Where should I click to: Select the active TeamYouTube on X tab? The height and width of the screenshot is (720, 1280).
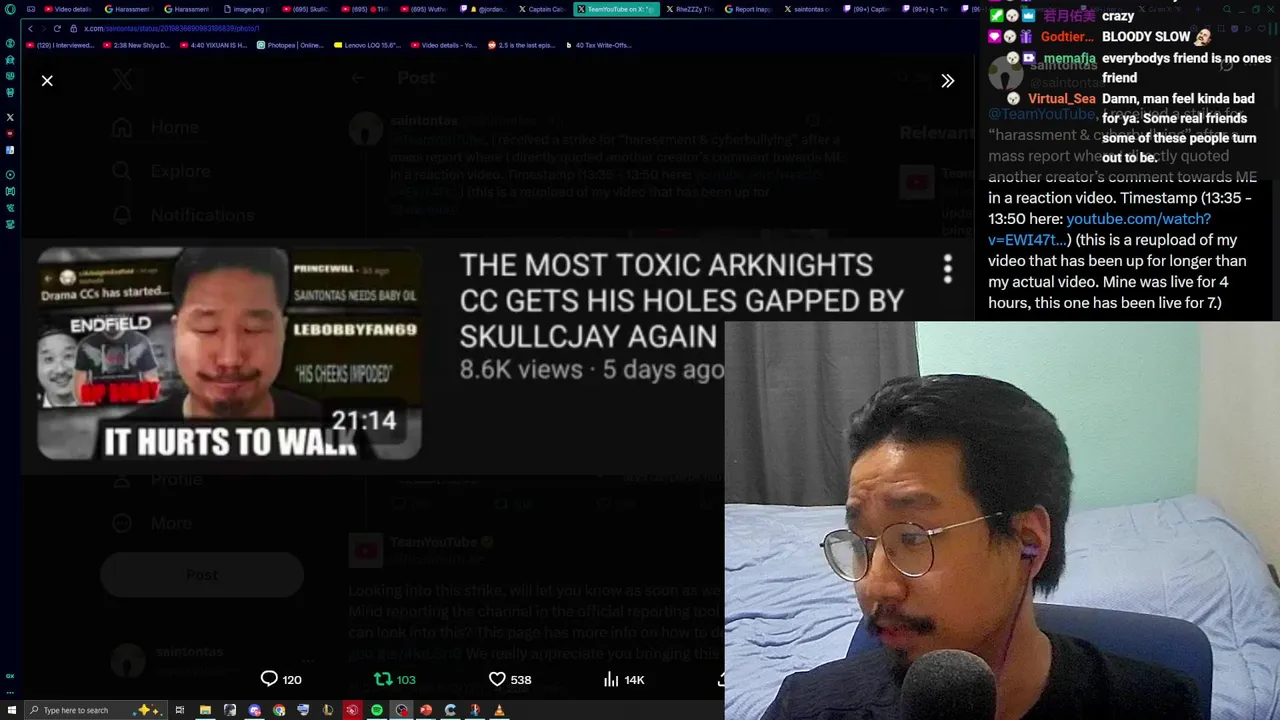615,9
